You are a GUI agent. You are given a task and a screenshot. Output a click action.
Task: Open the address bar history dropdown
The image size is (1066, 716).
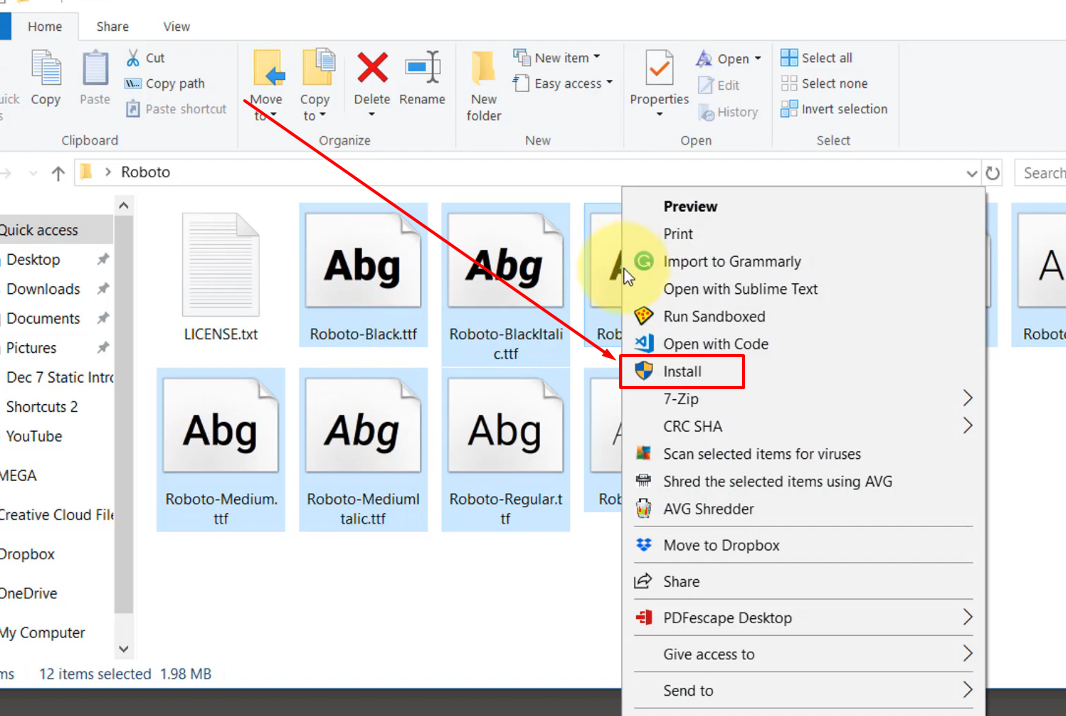click(972, 173)
